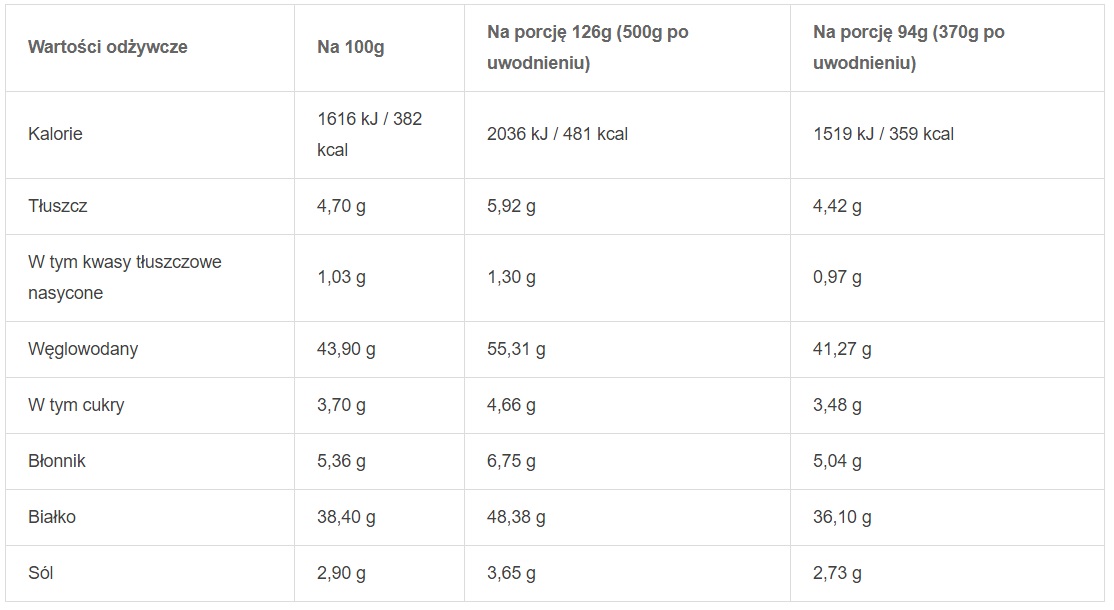Select the '0,97 g' saturated fat value
Screen dimensions: 1114x610
tap(837, 278)
